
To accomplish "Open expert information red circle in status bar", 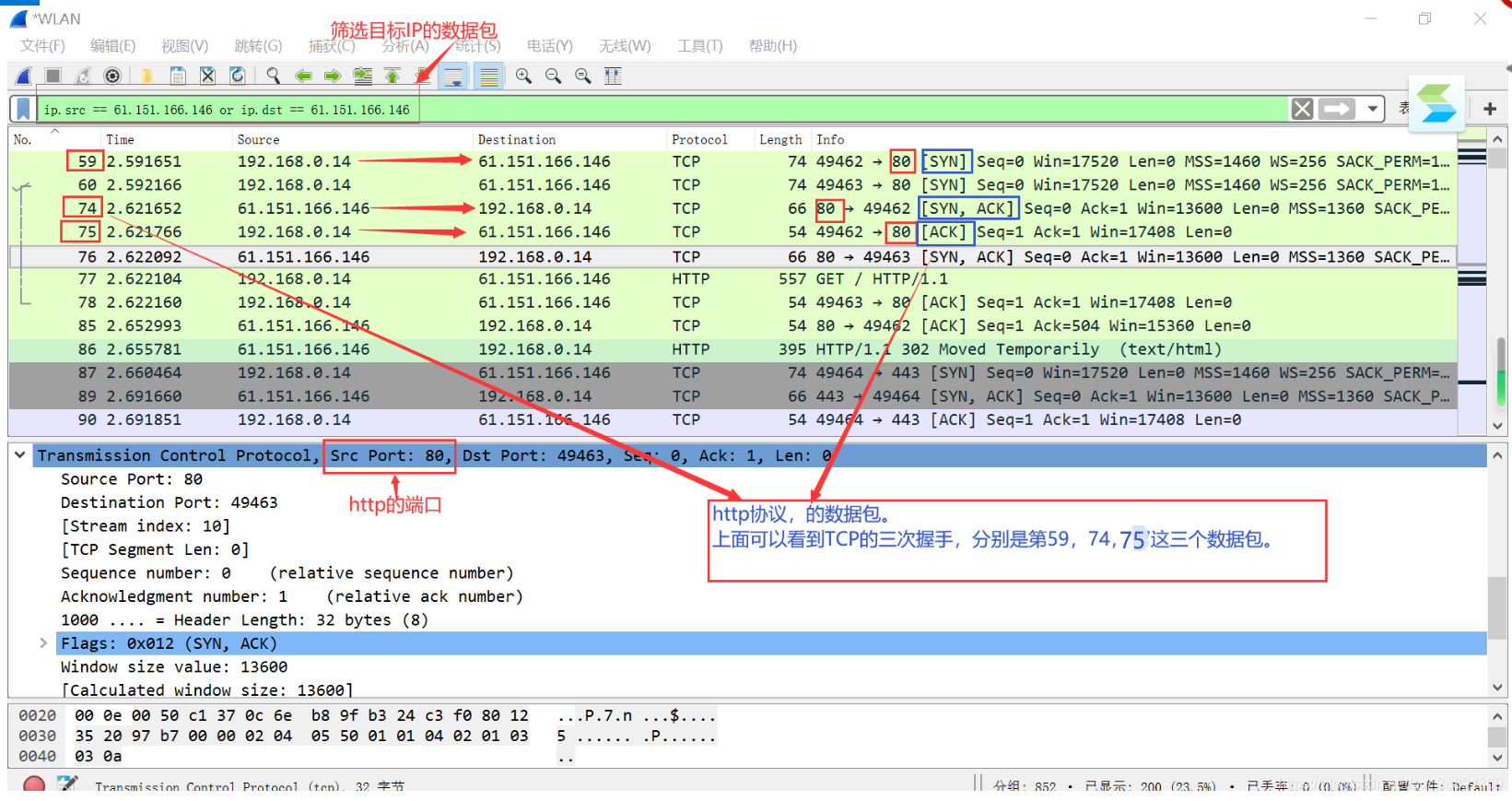I will pyautogui.click(x=34, y=784).
